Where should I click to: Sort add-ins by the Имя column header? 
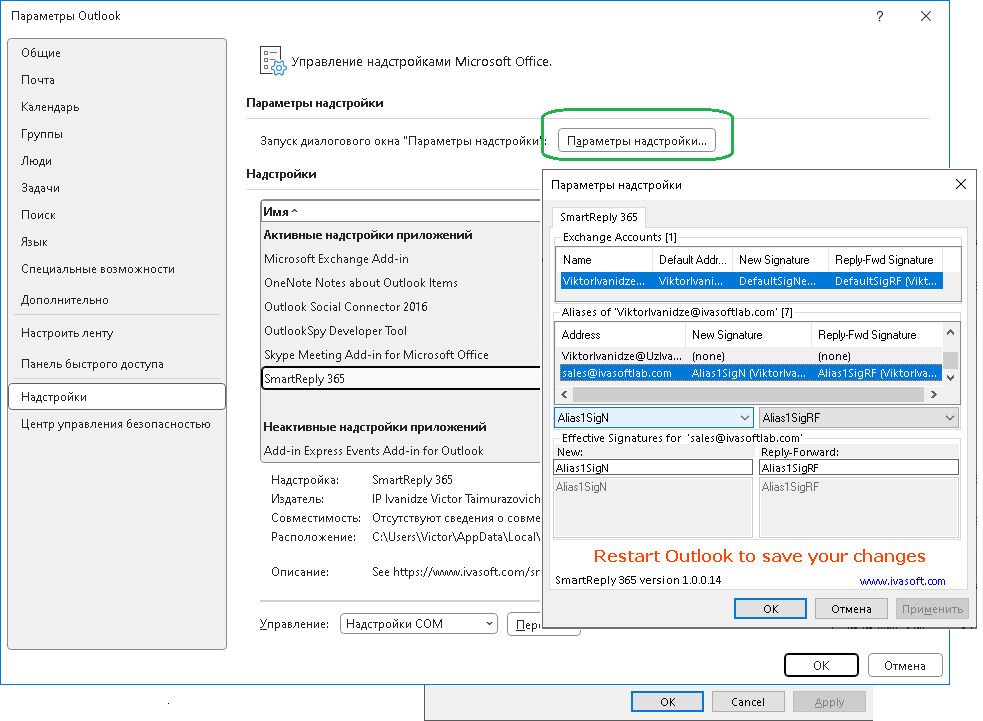(400, 212)
